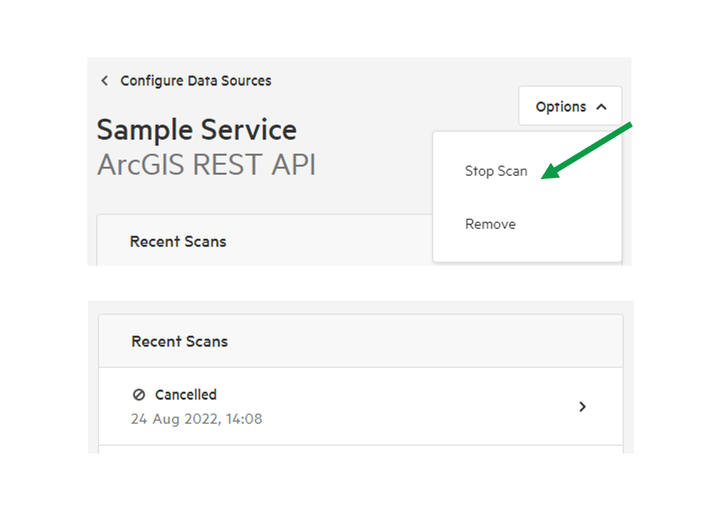Click the Cancelled status label
Screen dimensions: 720x506
click(186, 394)
